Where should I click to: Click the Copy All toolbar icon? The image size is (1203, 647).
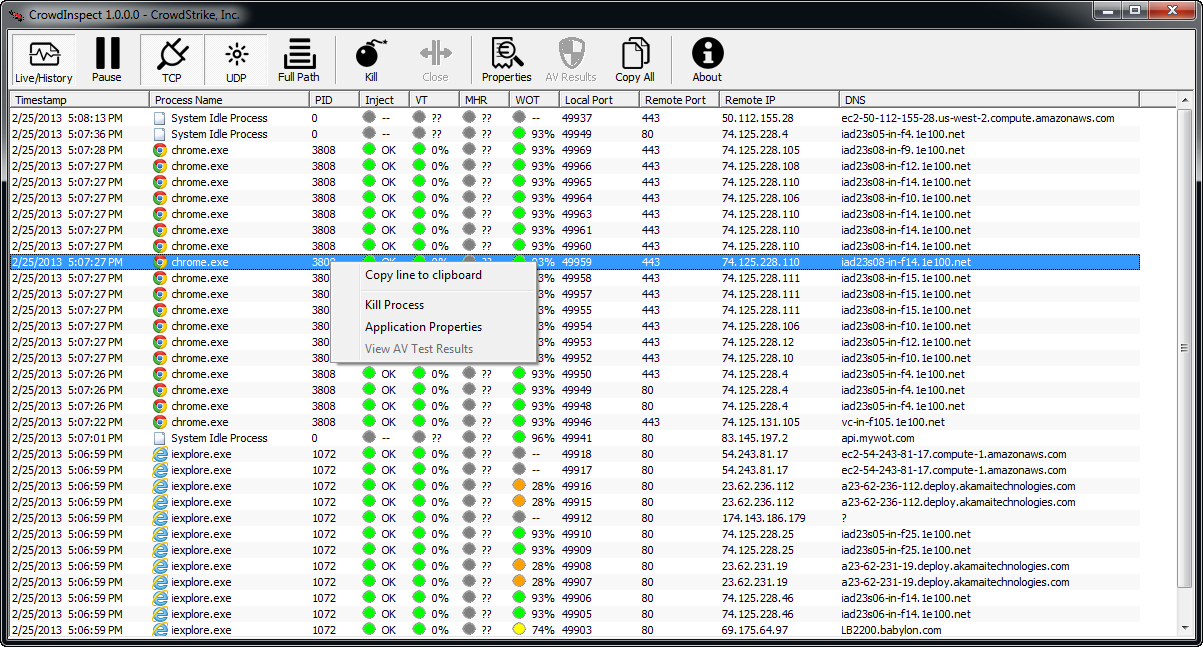[x=634, y=60]
